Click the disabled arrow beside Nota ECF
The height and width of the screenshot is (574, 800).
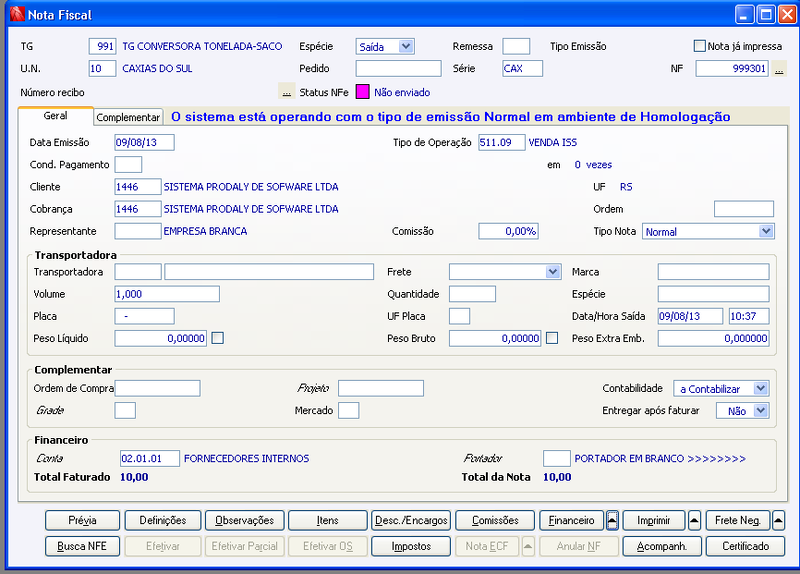(x=528, y=546)
